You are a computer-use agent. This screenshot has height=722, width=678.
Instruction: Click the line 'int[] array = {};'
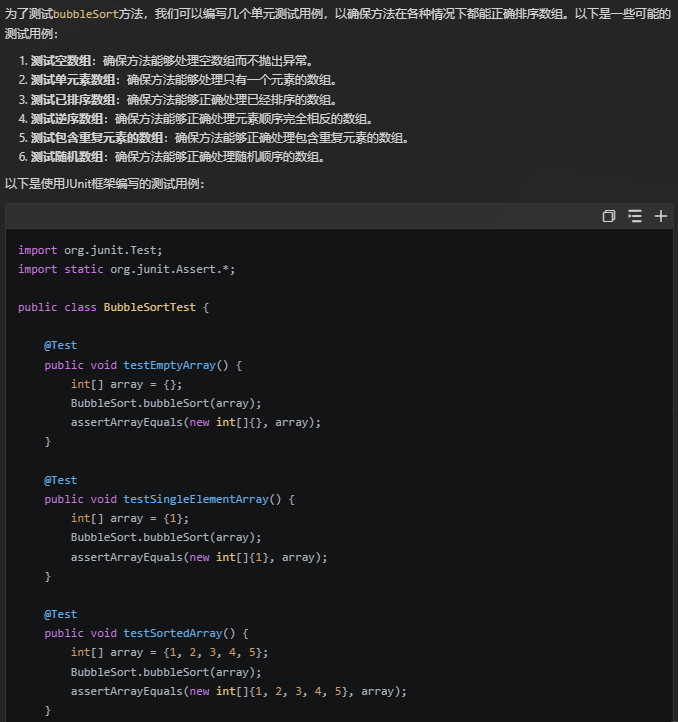tap(127, 384)
